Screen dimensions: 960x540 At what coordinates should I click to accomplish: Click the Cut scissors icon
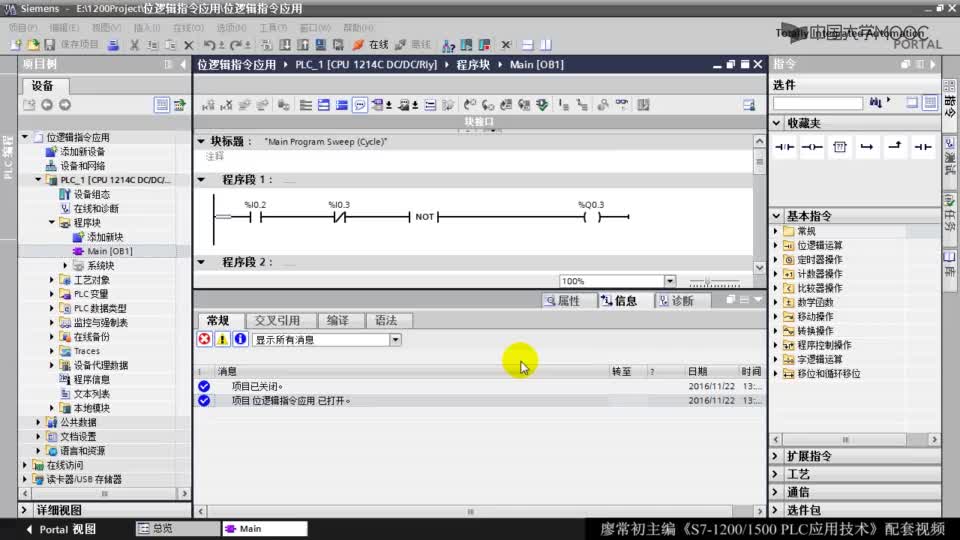pyautogui.click(x=134, y=45)
